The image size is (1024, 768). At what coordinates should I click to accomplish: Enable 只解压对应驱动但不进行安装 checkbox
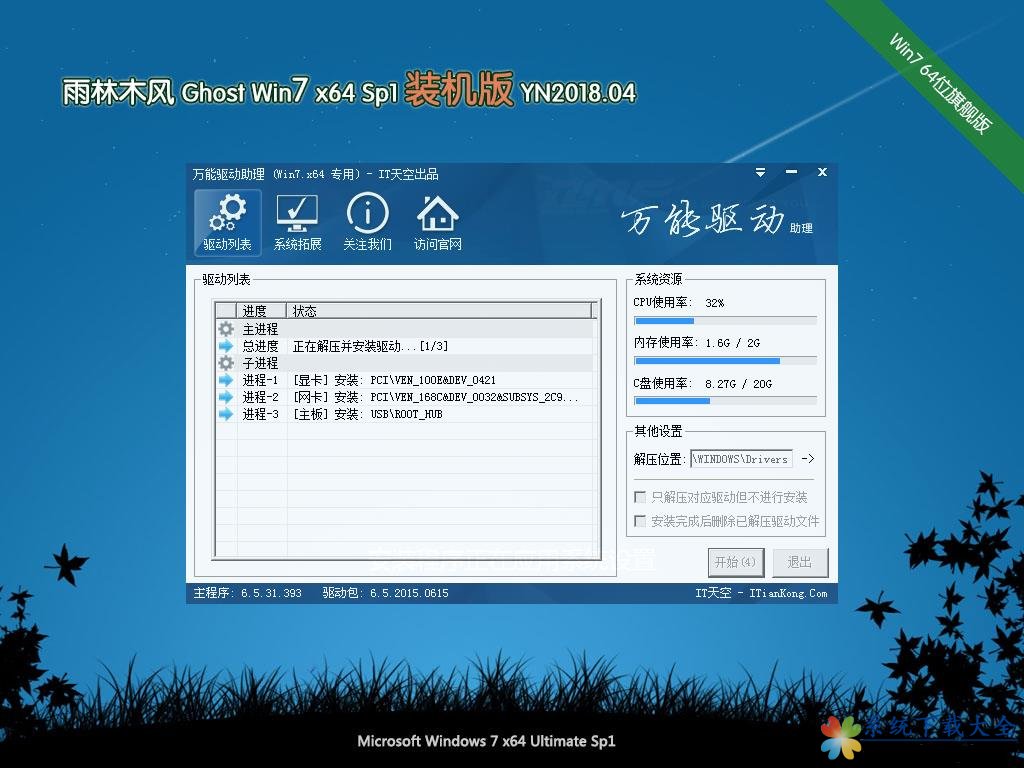coord(640,497)
